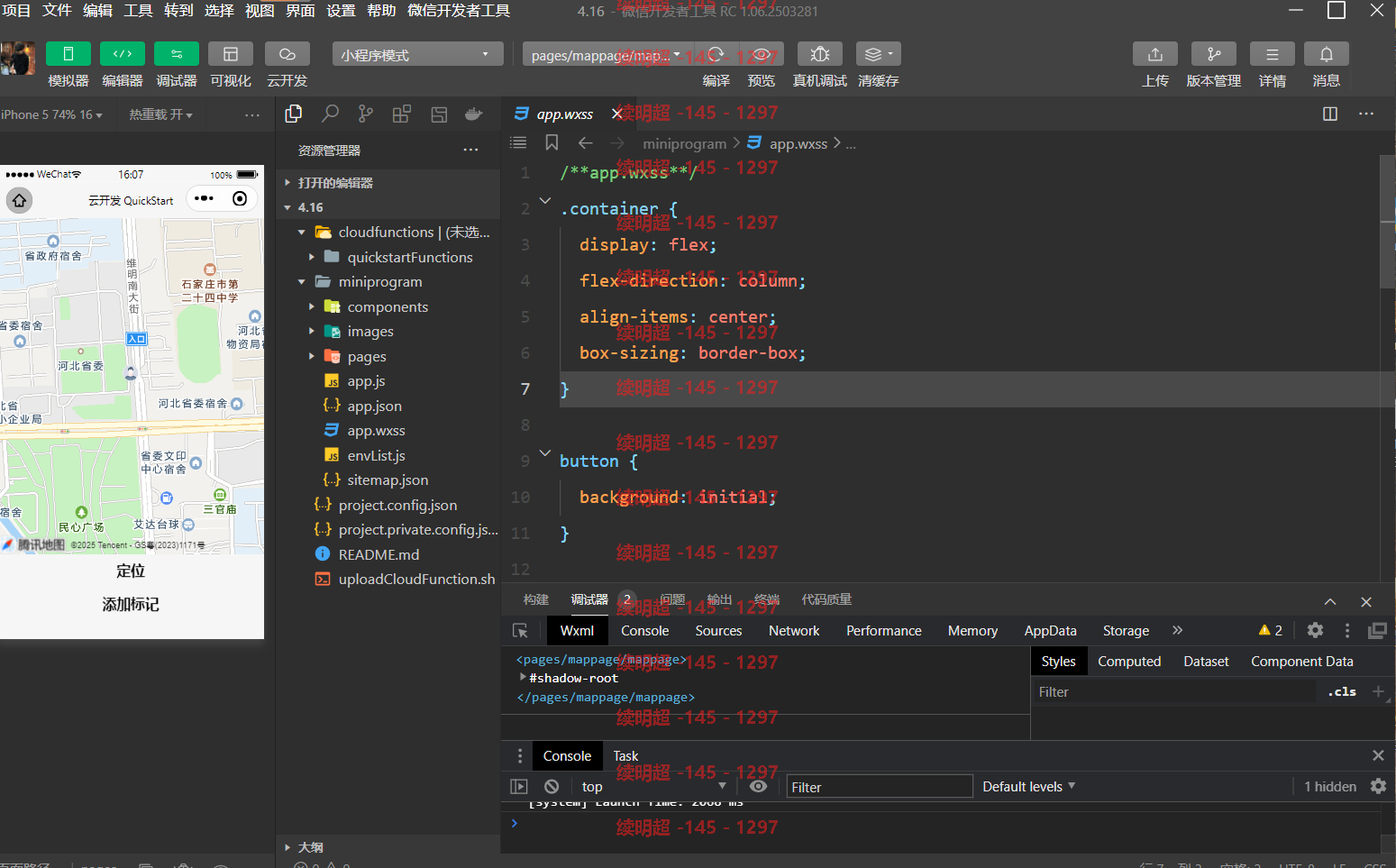1396x868 pixels.
Task: Open the details panel icon
Action: pos(1273,54)
